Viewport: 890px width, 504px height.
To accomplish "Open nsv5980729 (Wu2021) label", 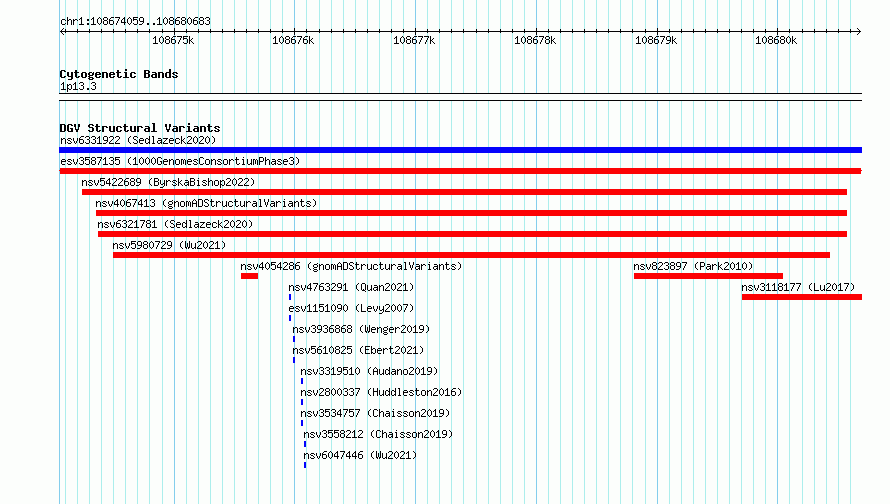I will [x=169, y=245].
